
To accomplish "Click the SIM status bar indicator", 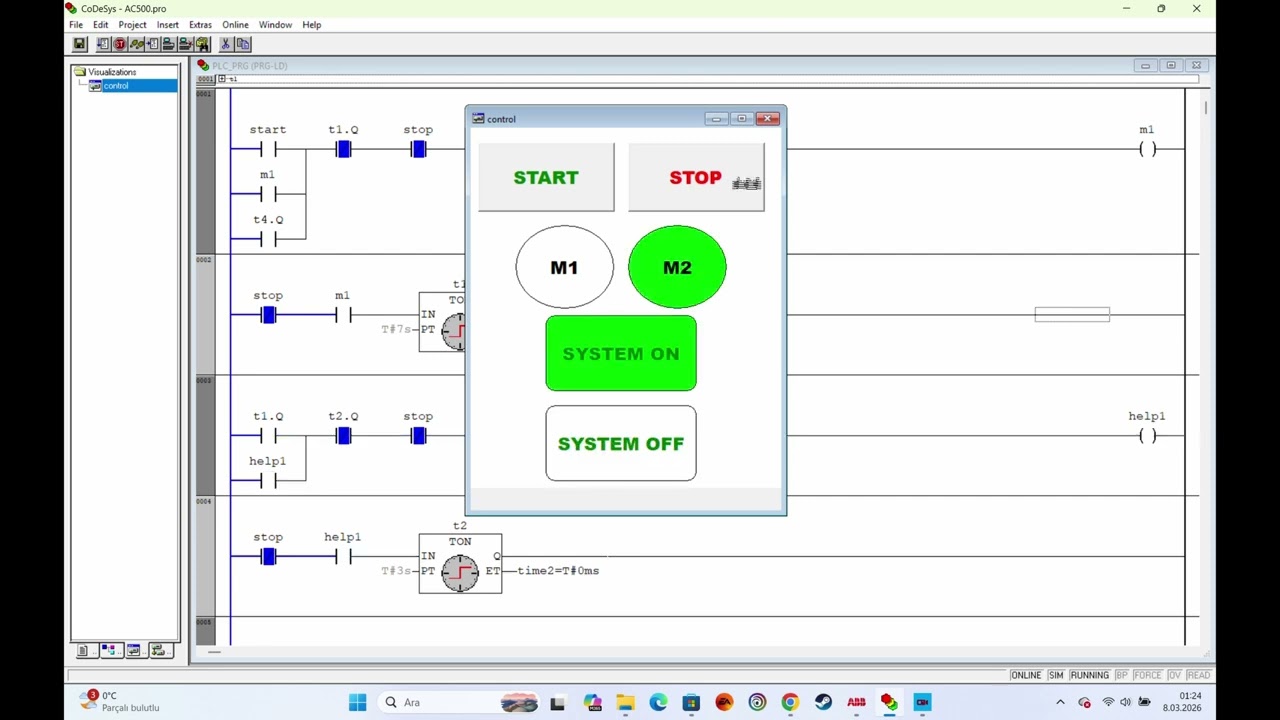I will pos(1056,675).
